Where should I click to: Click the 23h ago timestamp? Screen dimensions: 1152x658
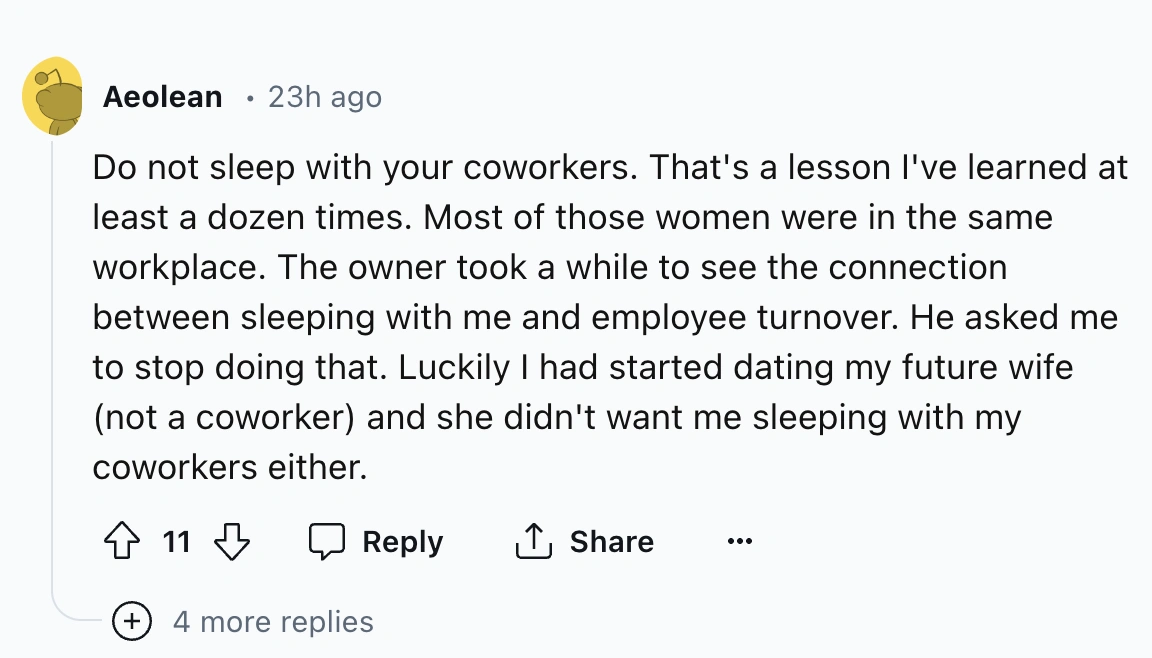[323, 96]
